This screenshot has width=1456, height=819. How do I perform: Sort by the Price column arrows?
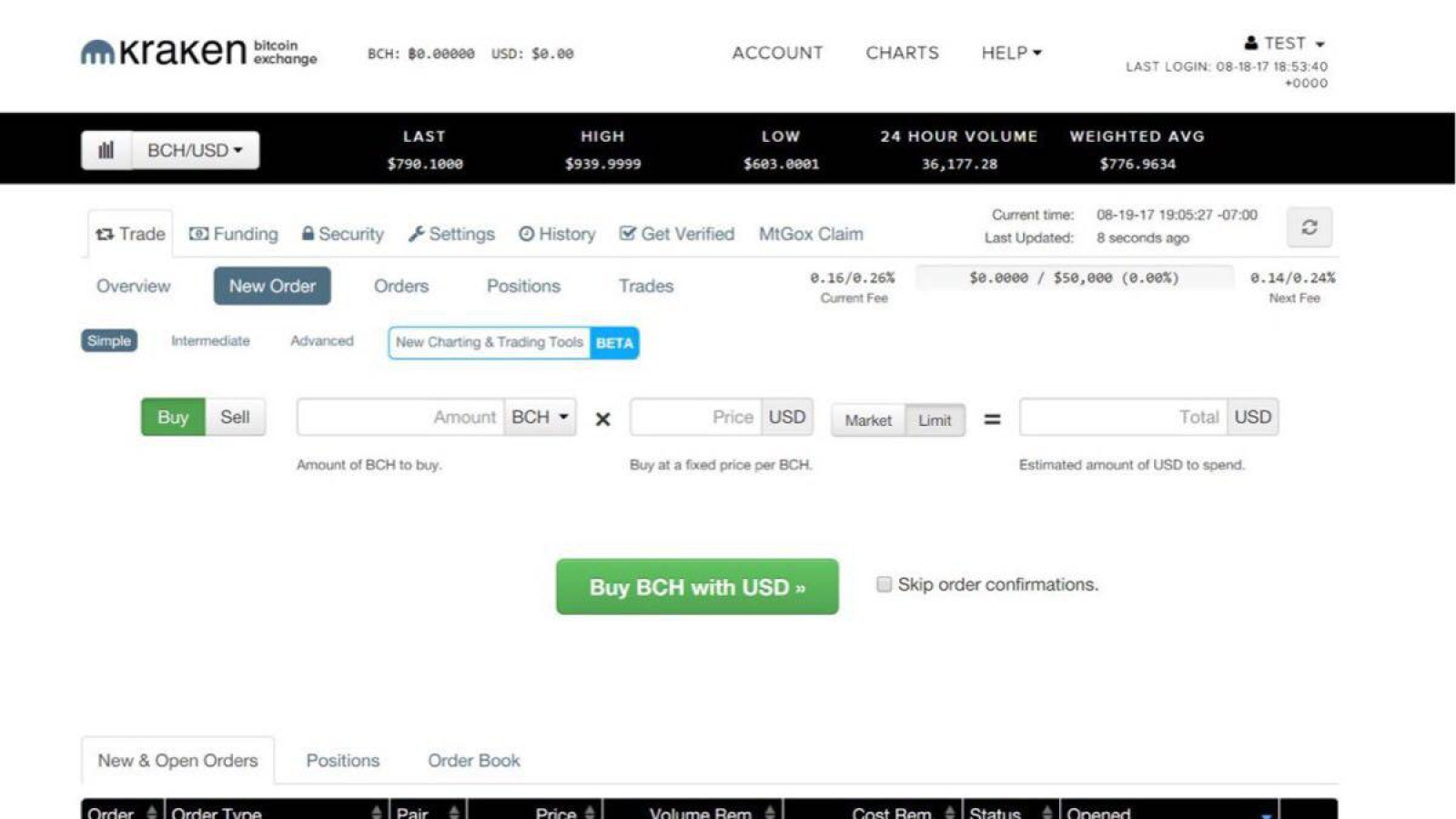[590, 813]
